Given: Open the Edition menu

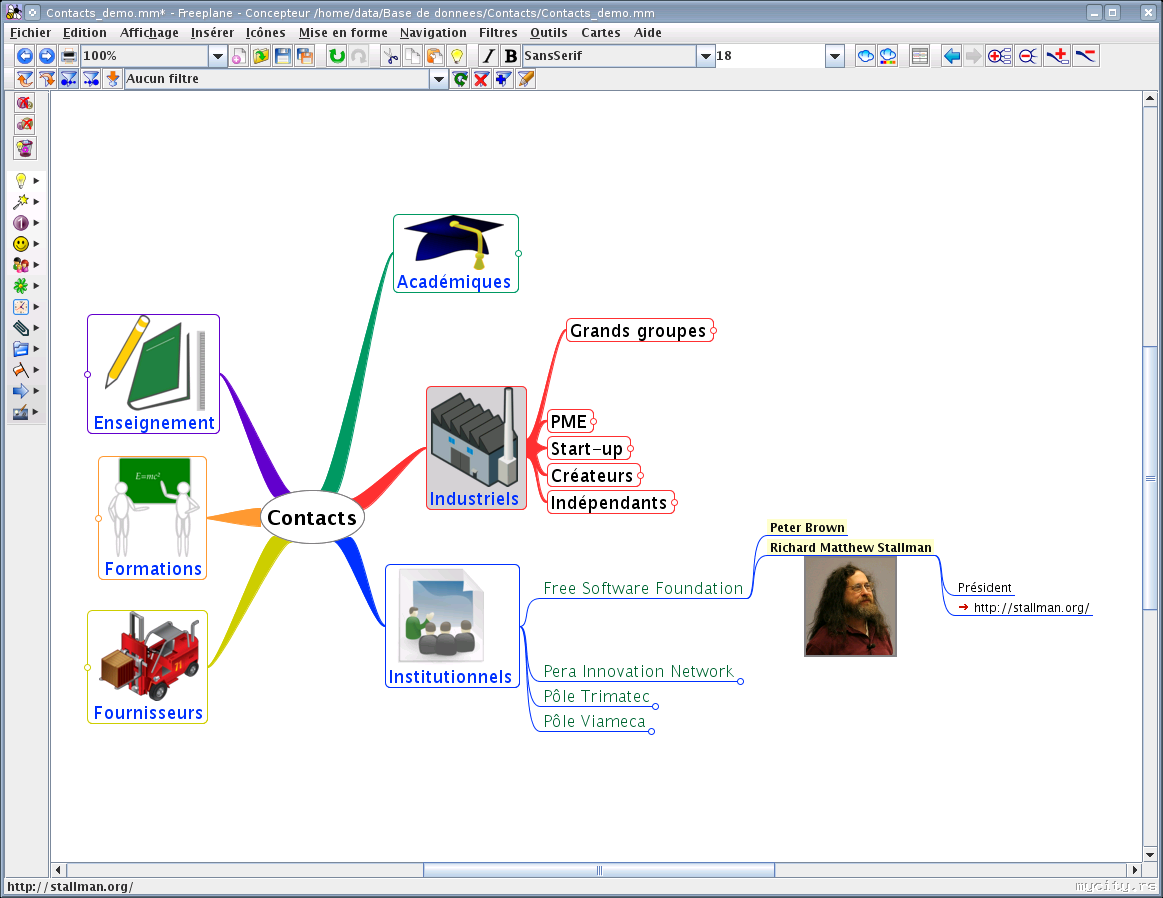Looking at the screenshot, I should point(85,33).
